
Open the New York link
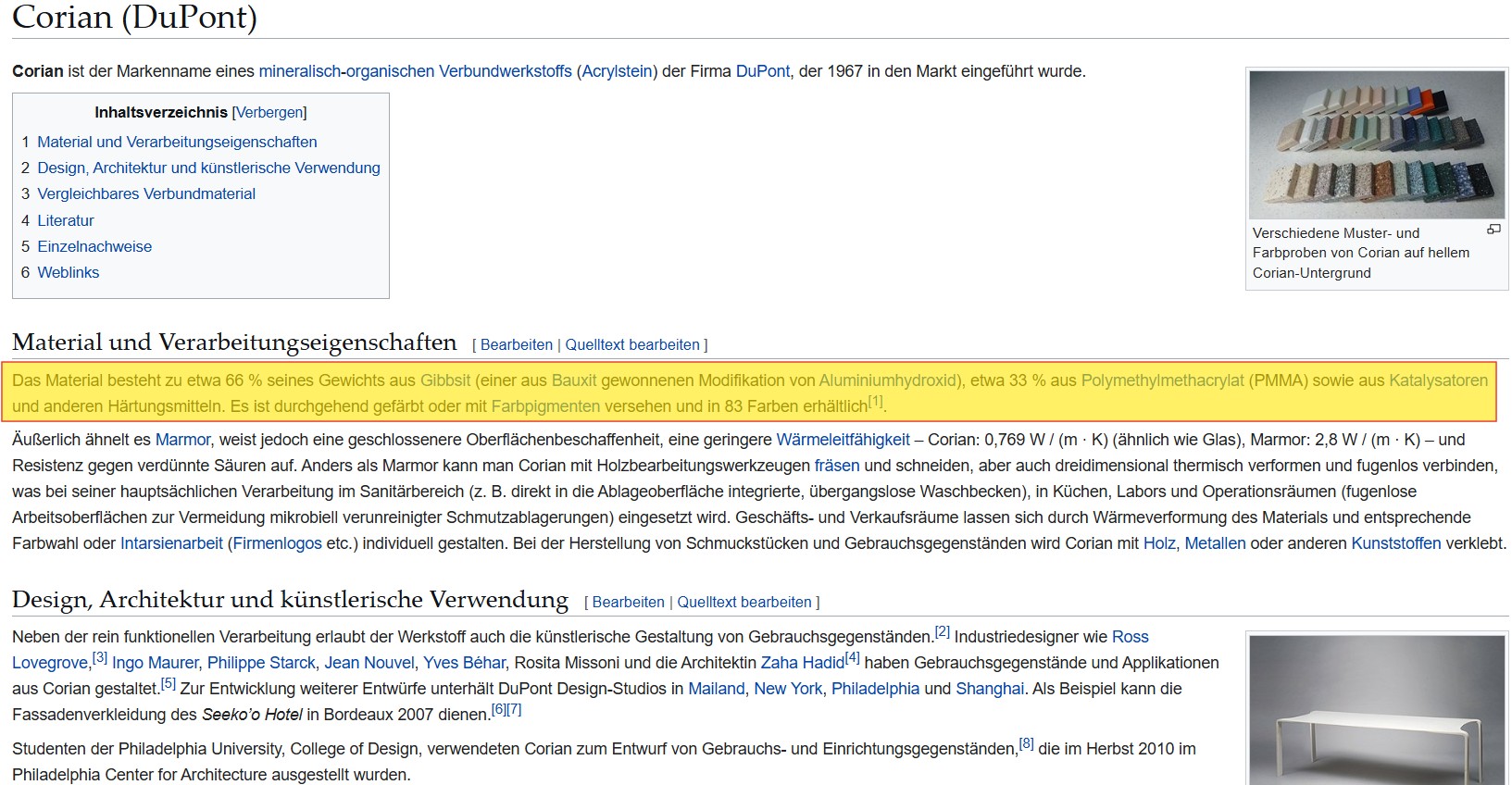click(x=788, y=689)
